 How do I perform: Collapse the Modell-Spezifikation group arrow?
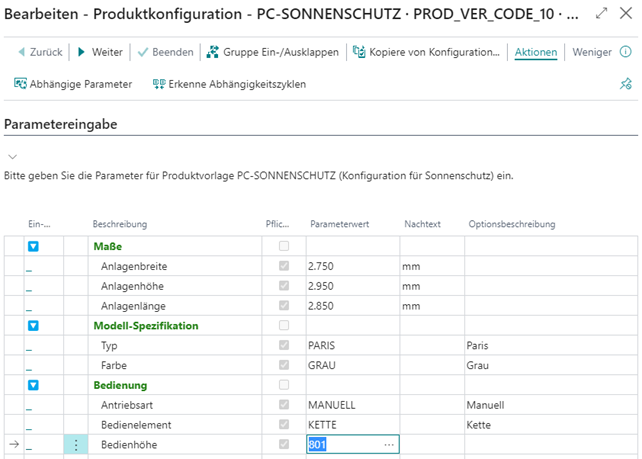(x=33, y=326)
